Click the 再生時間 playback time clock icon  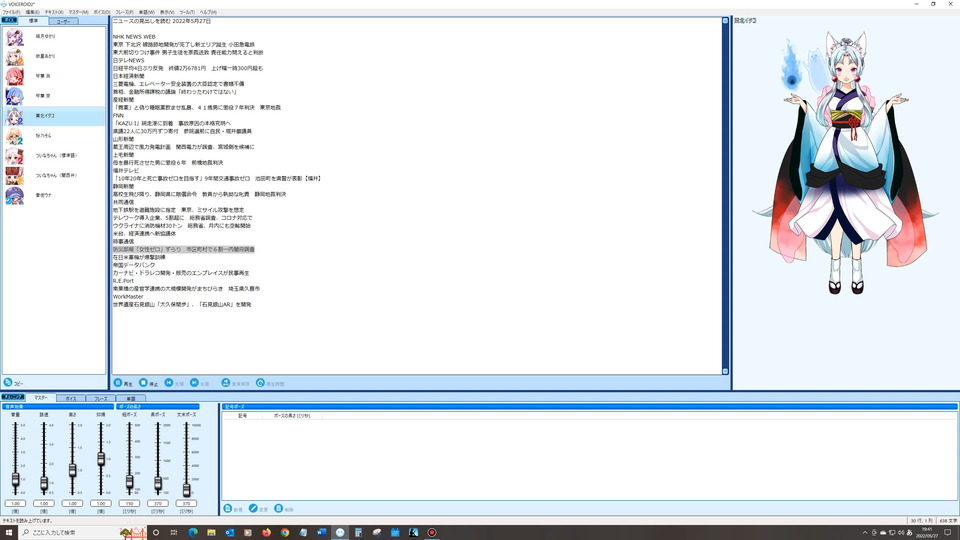[x=260, y=383]
